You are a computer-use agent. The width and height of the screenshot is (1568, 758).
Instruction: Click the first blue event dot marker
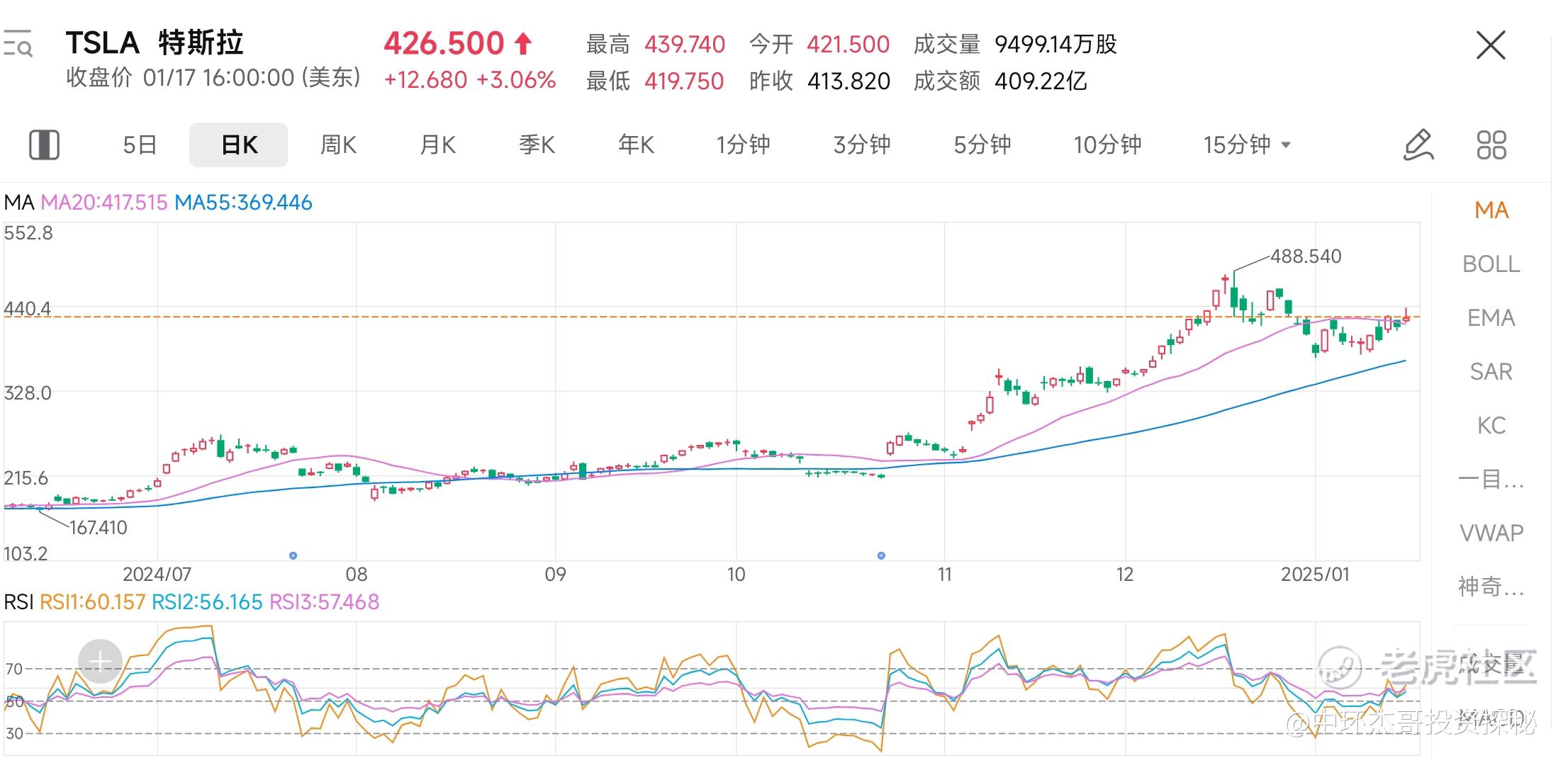293,555
